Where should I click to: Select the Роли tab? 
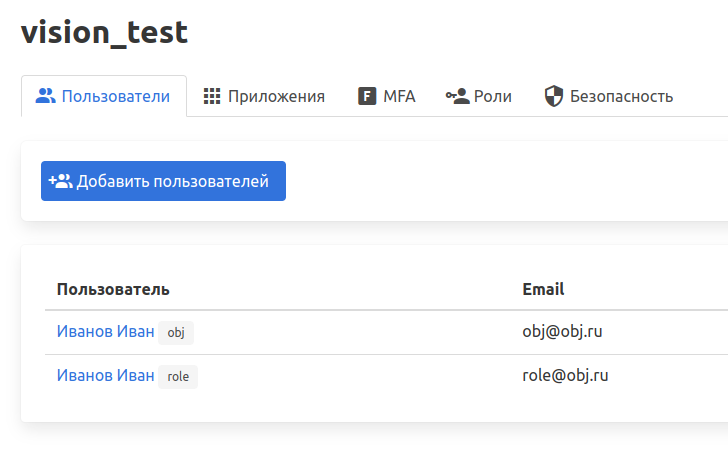point(492,97)
